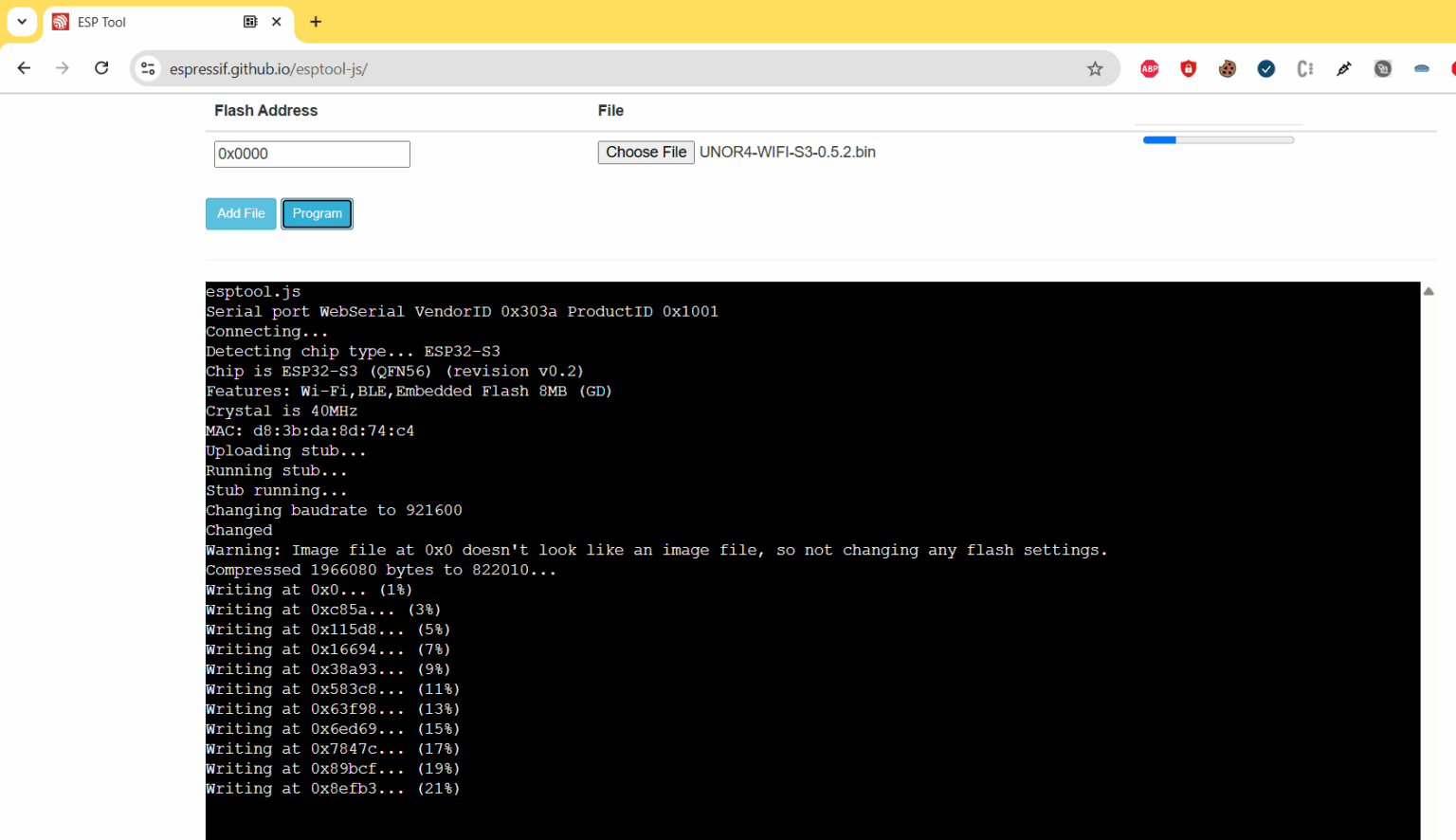1456x840 pixels.
Task: Click the blue checkmark extension icon
Action: (1266, 68)
